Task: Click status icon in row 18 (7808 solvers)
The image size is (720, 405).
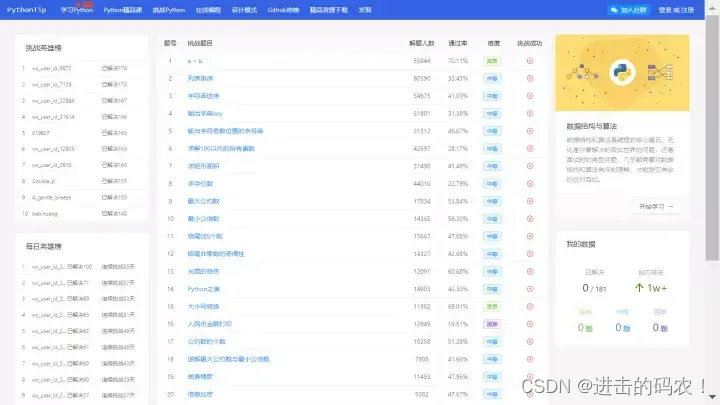Action: click(530, 359)
